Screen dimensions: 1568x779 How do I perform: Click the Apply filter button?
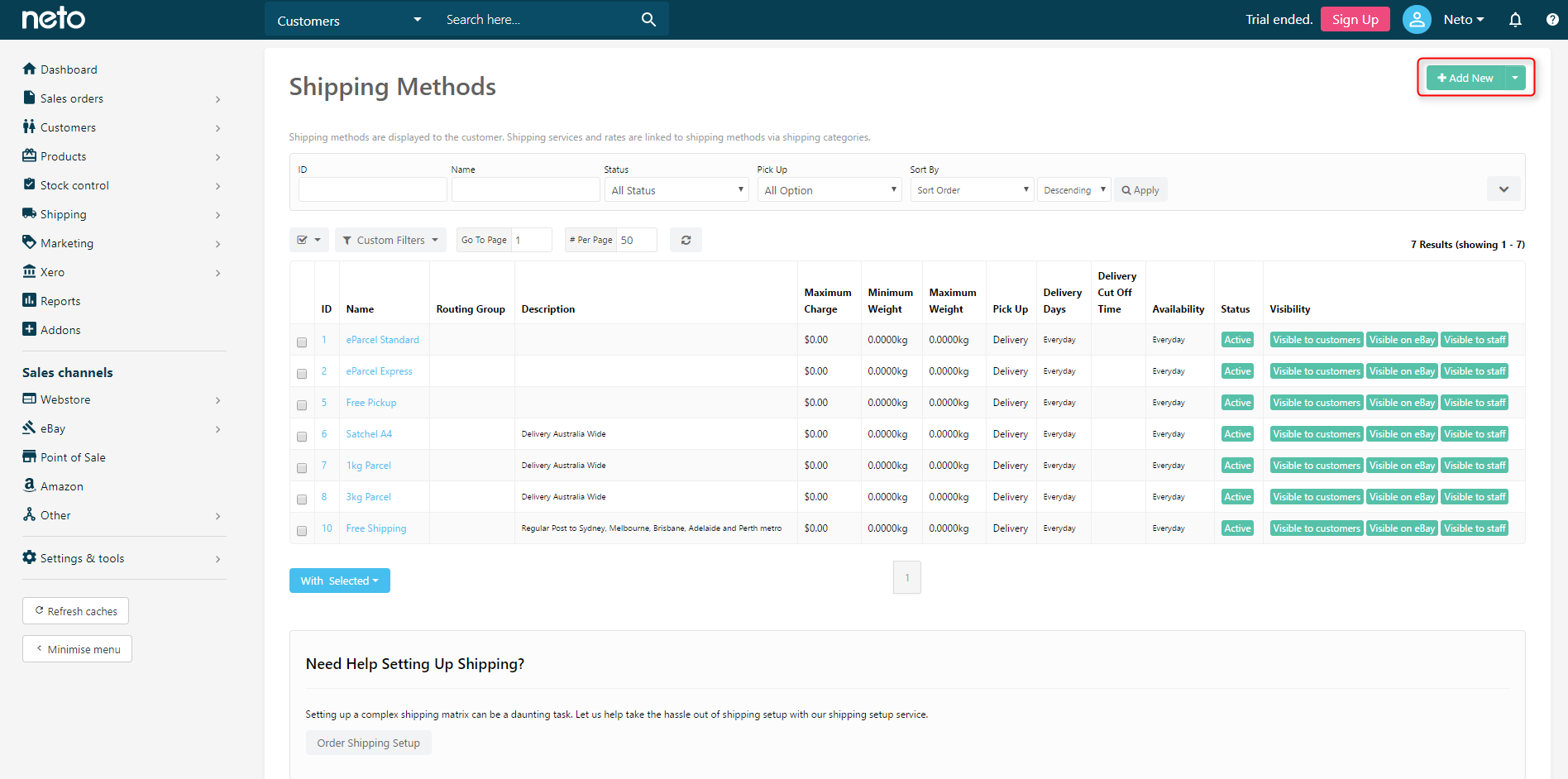pyautogui.click(x=1140, y=189)
